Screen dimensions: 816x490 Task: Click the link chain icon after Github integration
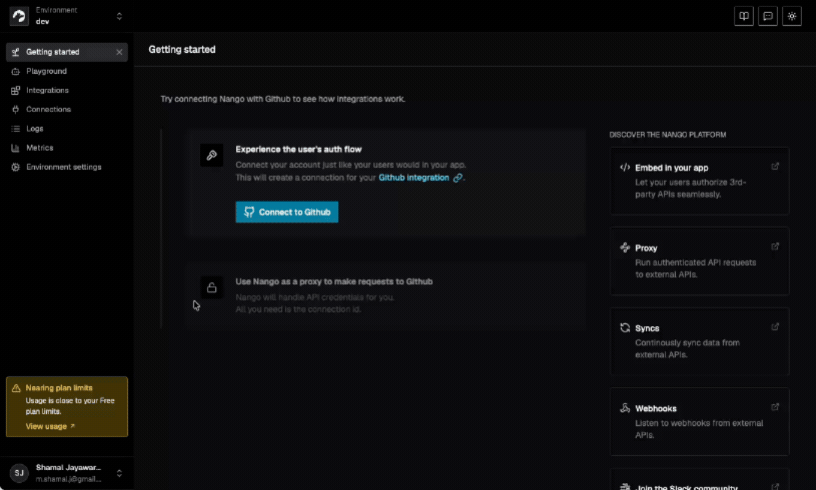[x=457, y=178]
